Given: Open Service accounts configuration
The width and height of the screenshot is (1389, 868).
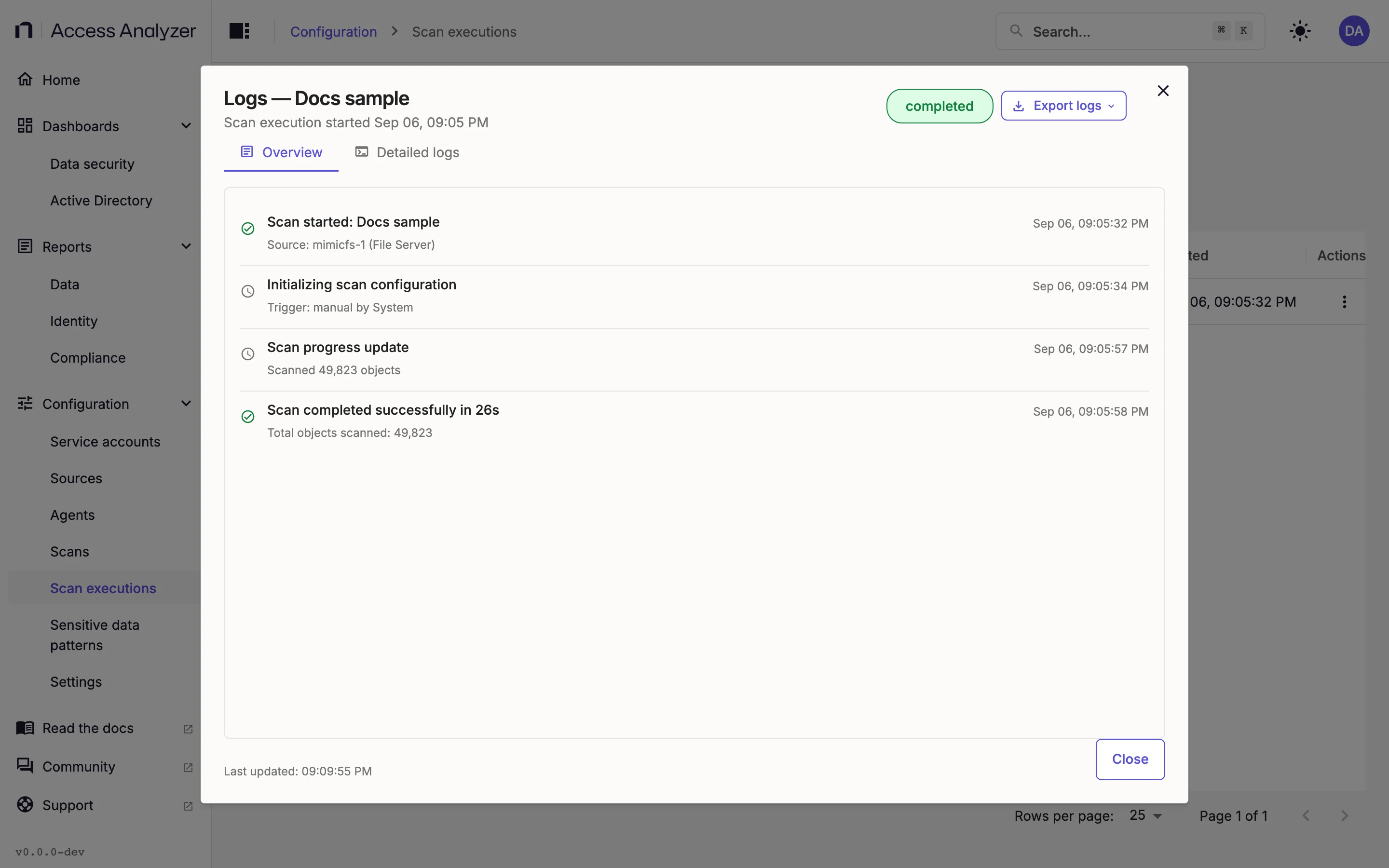Looking at the screenshot, I should click(105, 441).
